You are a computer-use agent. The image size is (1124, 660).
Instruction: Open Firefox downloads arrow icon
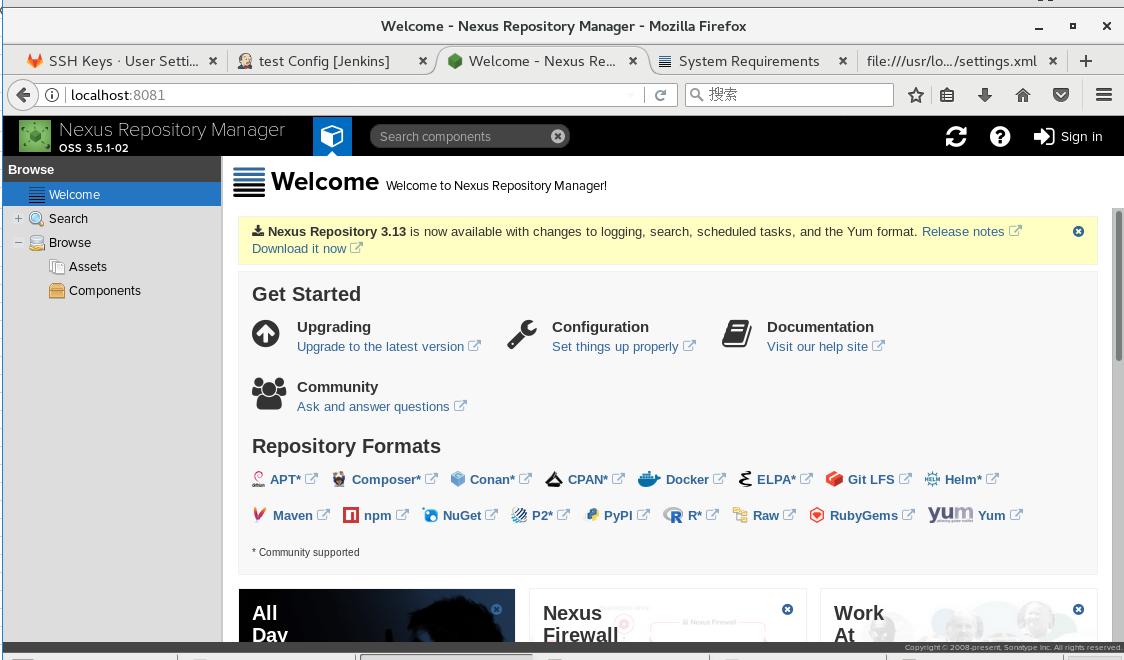click(985, 95)
